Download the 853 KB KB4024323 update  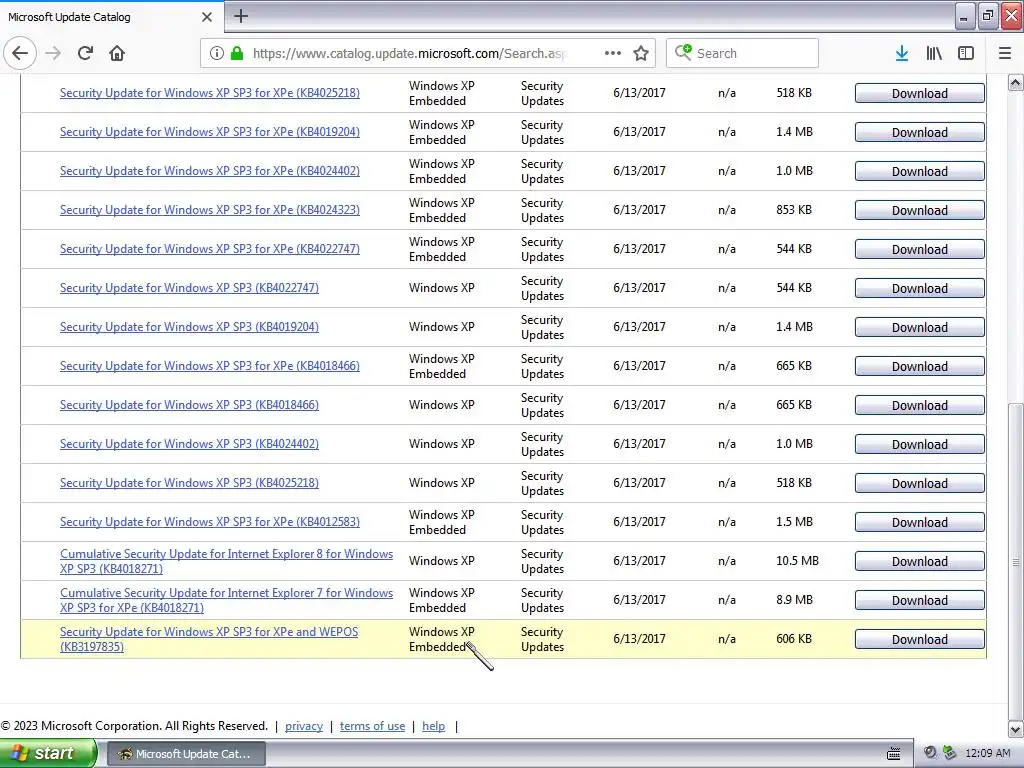pyautogui.click(x=920, y=210)
